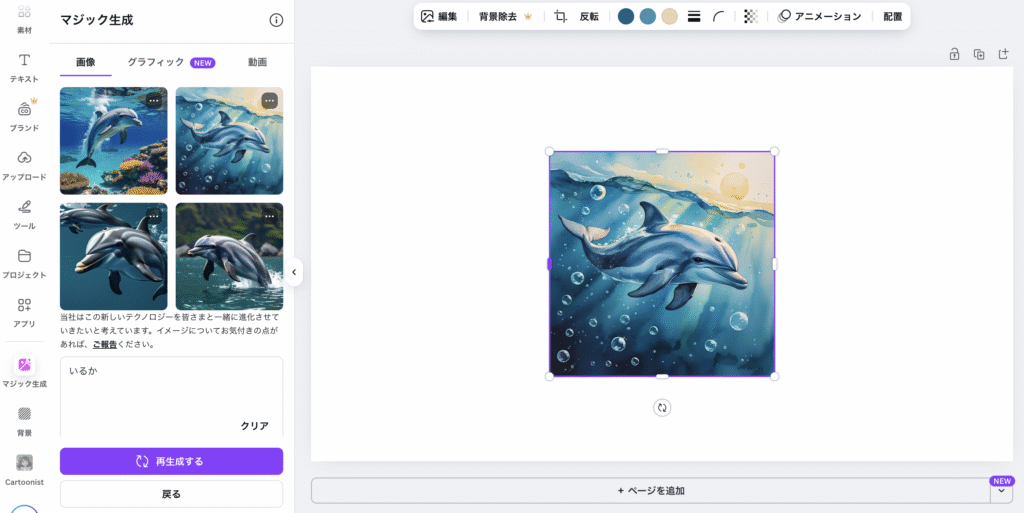Open the 背景 background panel
Screen dimensions: 1024x513
click(24, 422)
